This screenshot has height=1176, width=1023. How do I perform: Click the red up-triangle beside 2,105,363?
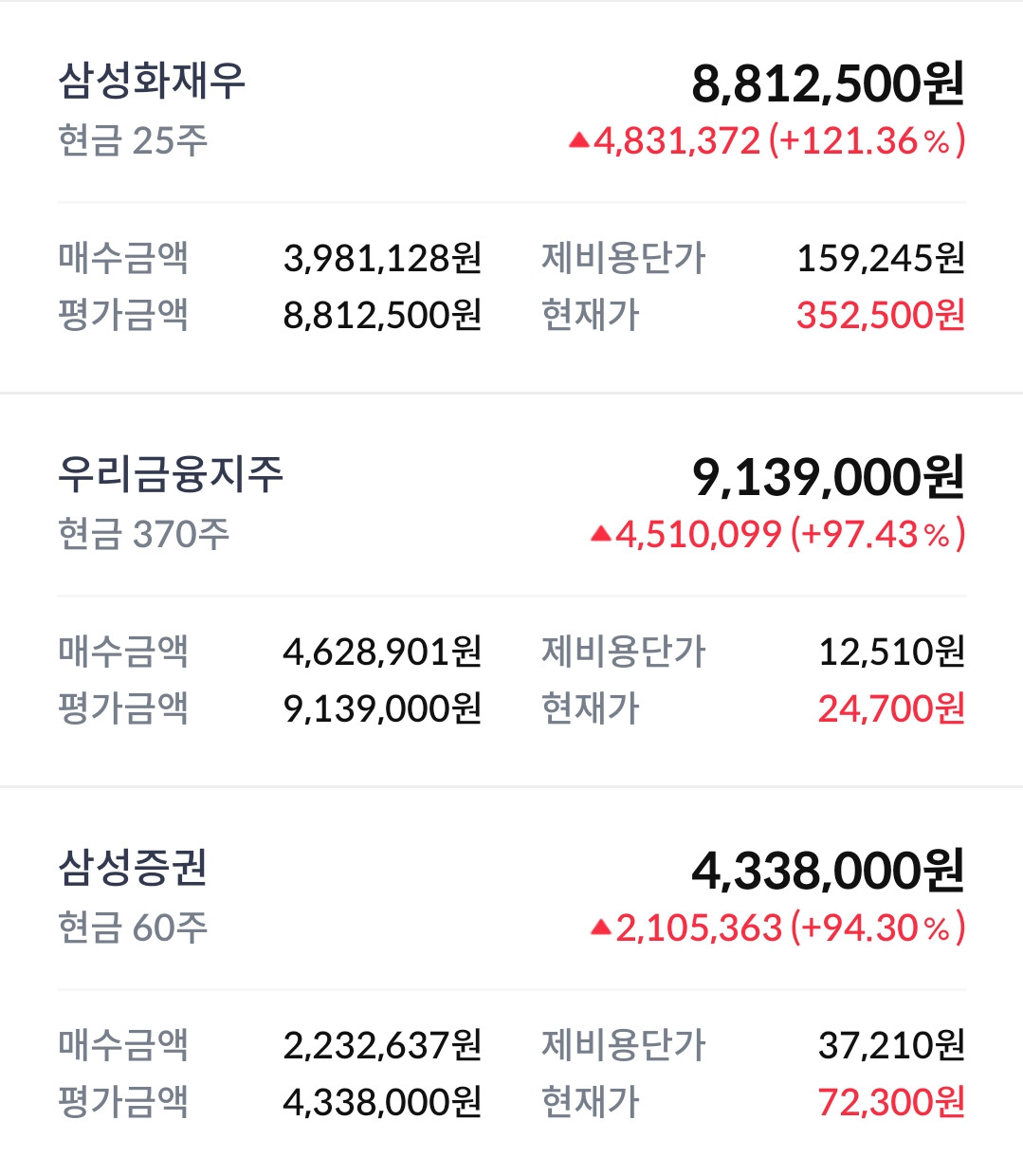[601, 928]
